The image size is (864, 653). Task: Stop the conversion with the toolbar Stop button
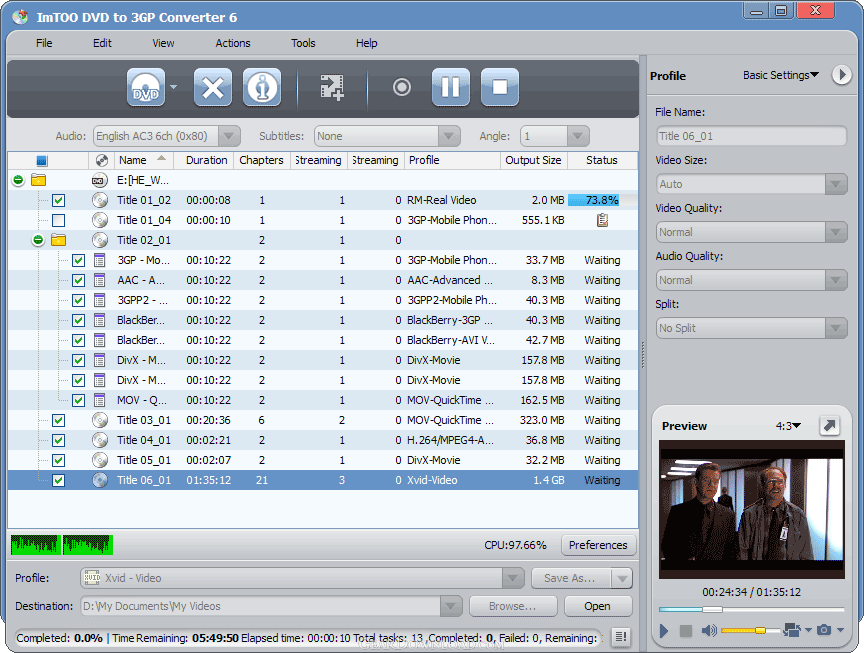click(x=500, y=87)
